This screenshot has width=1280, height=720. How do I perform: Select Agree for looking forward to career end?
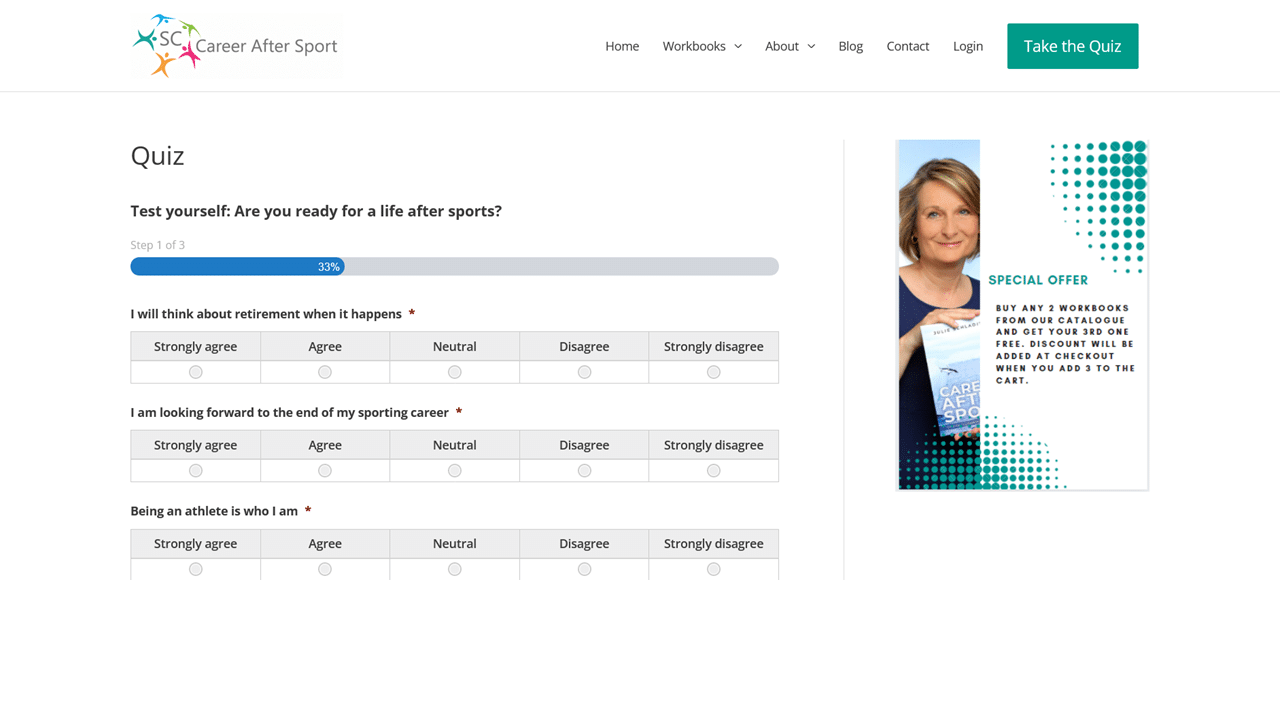click(325, 471)
